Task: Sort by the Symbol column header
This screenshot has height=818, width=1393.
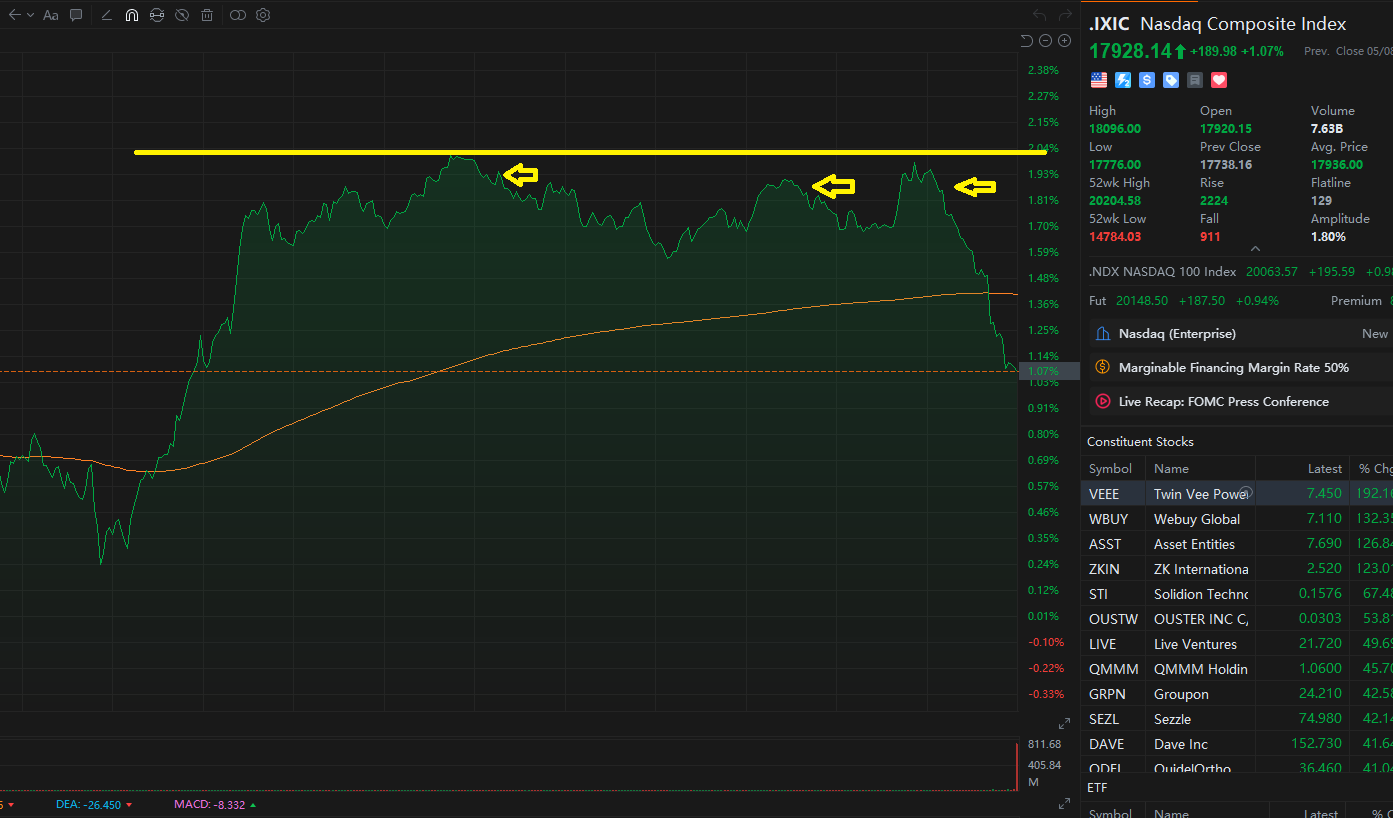Action: point(1110,469)
